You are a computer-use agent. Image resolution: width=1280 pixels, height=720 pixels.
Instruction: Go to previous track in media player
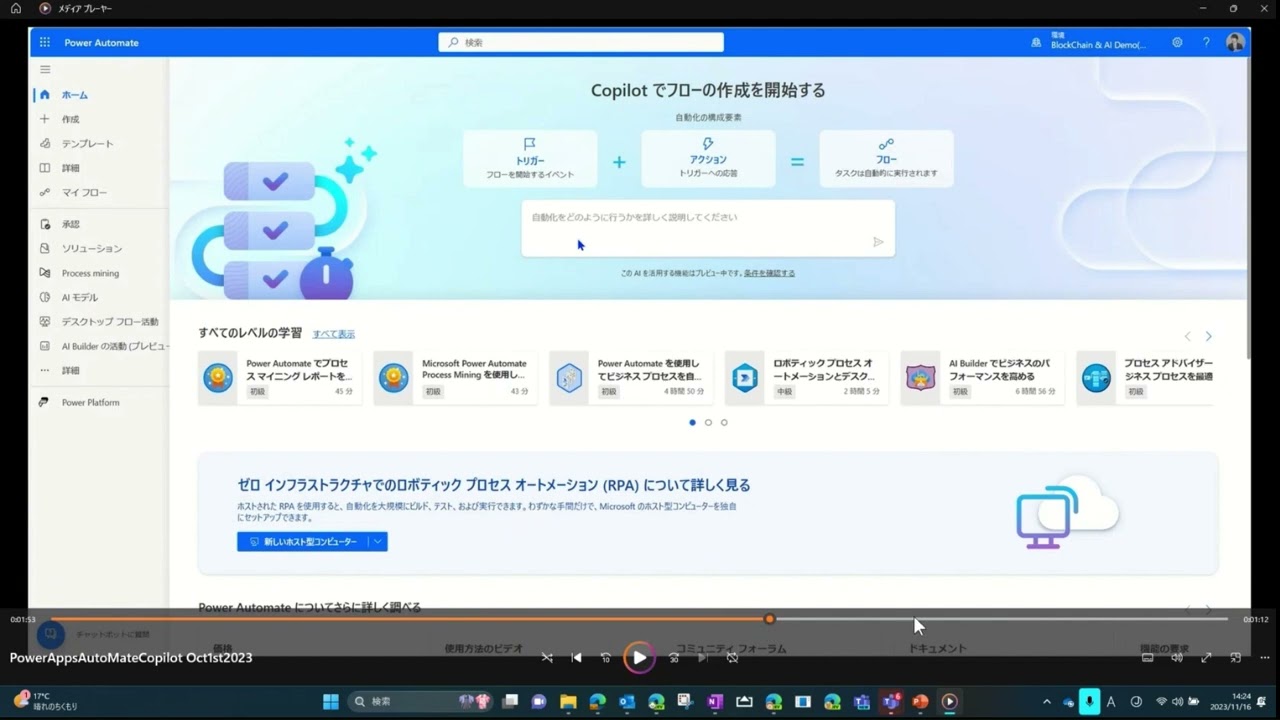576,657
